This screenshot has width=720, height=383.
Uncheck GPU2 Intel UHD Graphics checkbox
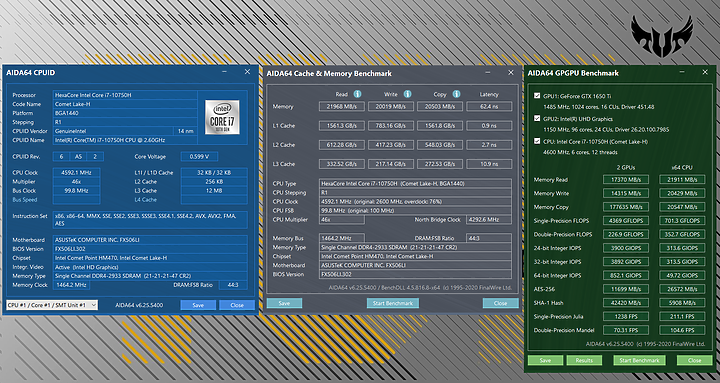coord(537,118)
